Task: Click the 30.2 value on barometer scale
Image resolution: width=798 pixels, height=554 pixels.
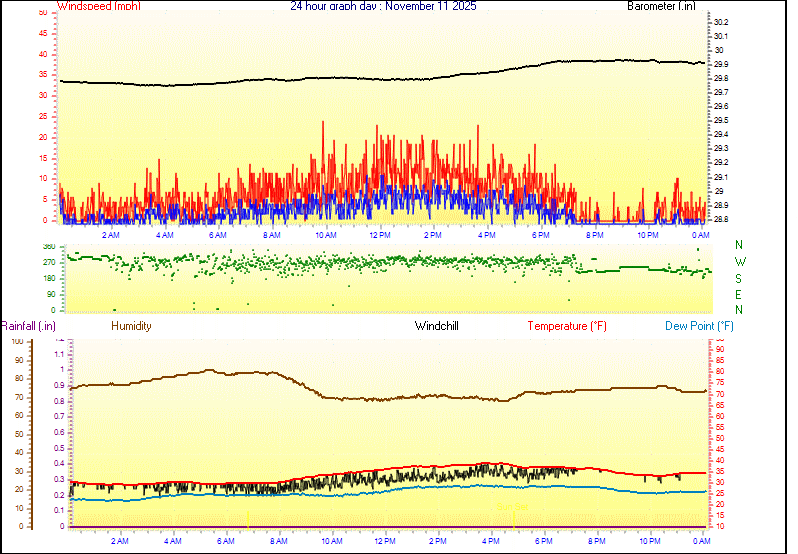Action: [720, 22]
